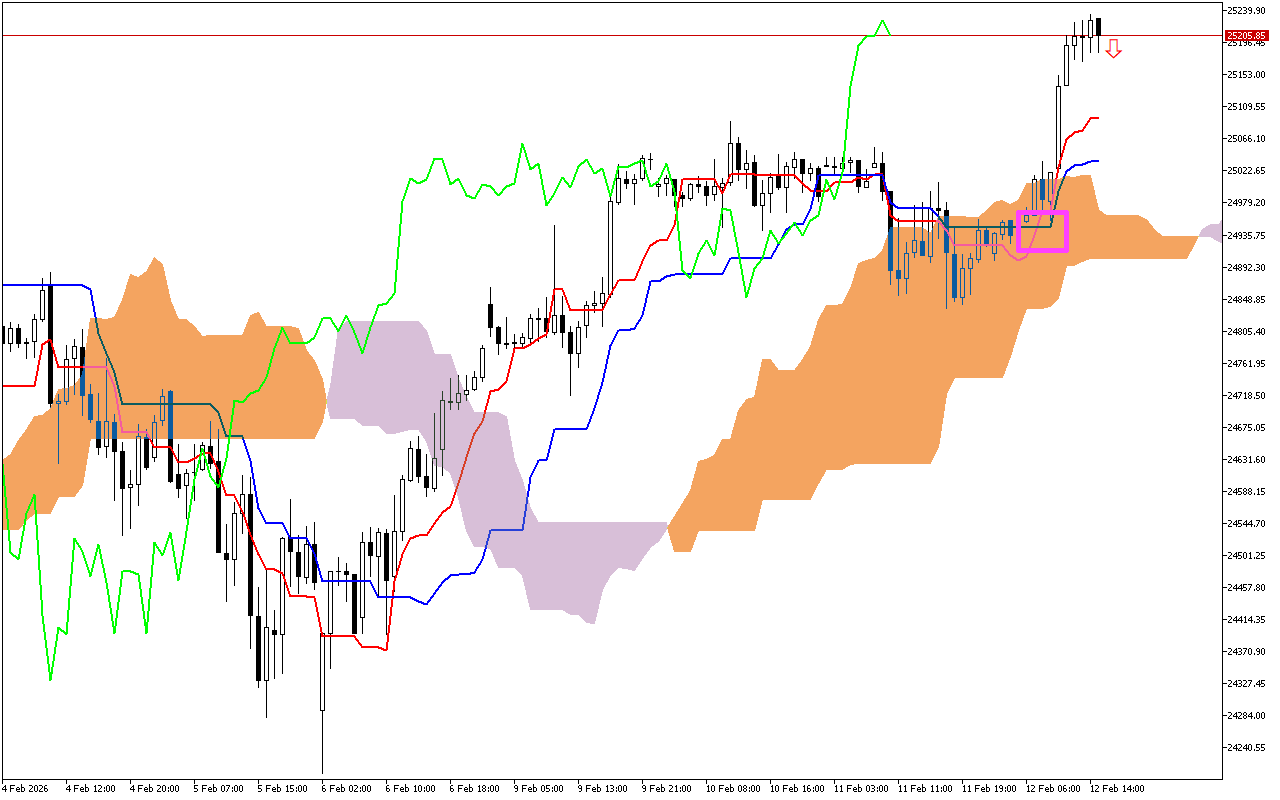Click the 25239.90 price scale label

tap(1246, 10)
